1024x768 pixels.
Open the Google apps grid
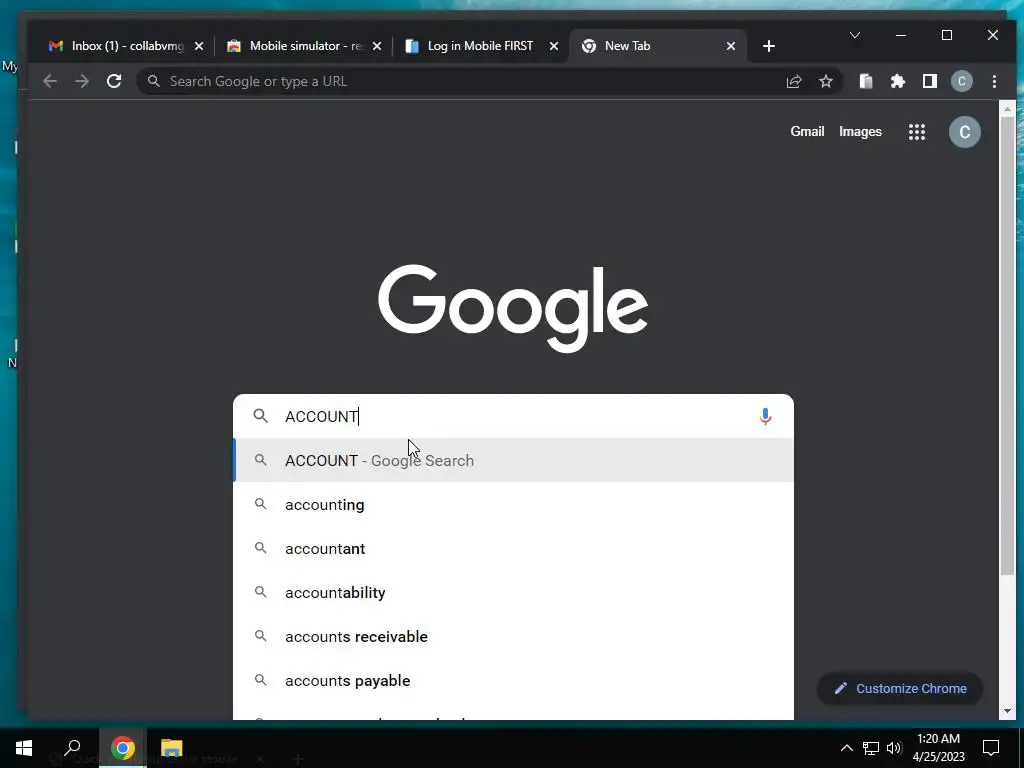pos(917,132)
